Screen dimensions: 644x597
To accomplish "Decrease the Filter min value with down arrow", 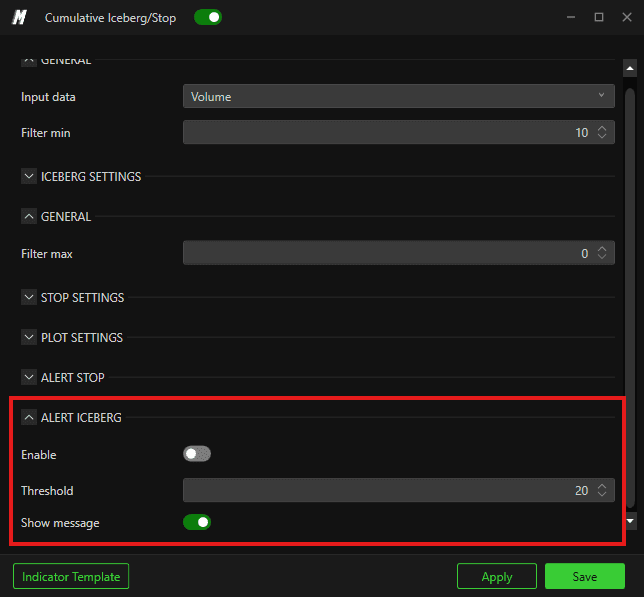I will (602, 136).
